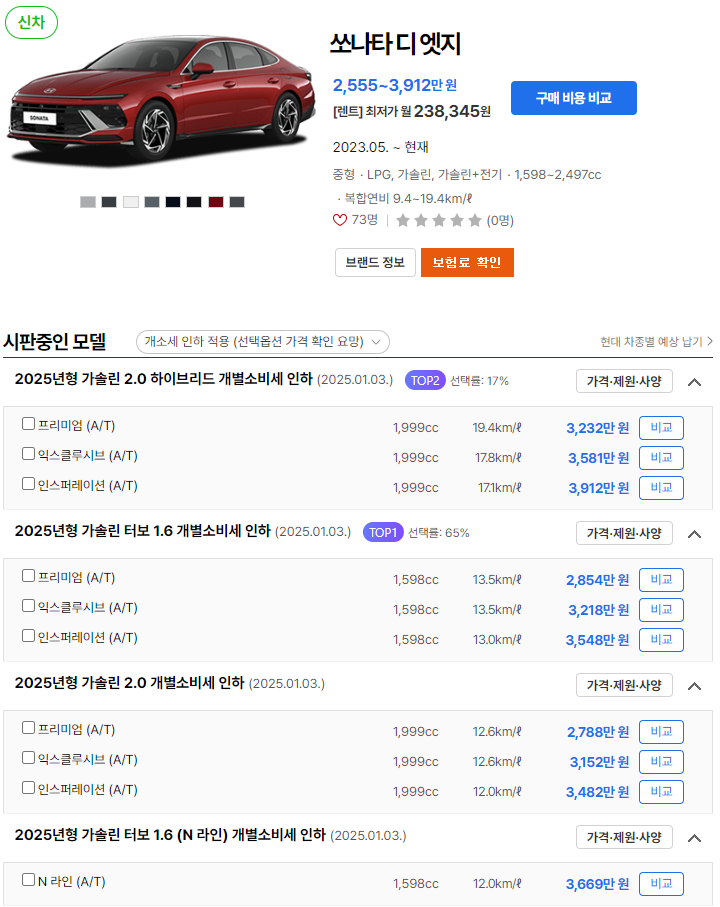Screen dimensions: 720x907
Task: Click 비교 for 3,581만원 trim
Action: (x=661, y=458)
